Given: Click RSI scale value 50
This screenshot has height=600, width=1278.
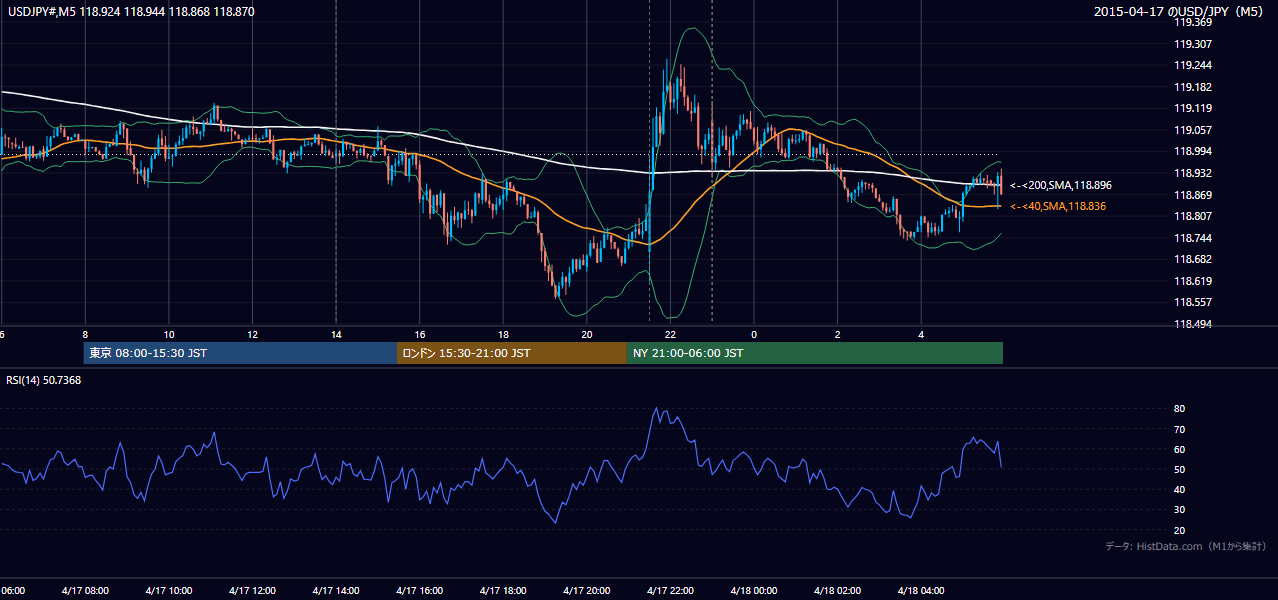Looking at the screenshot, I should 1180,469.
